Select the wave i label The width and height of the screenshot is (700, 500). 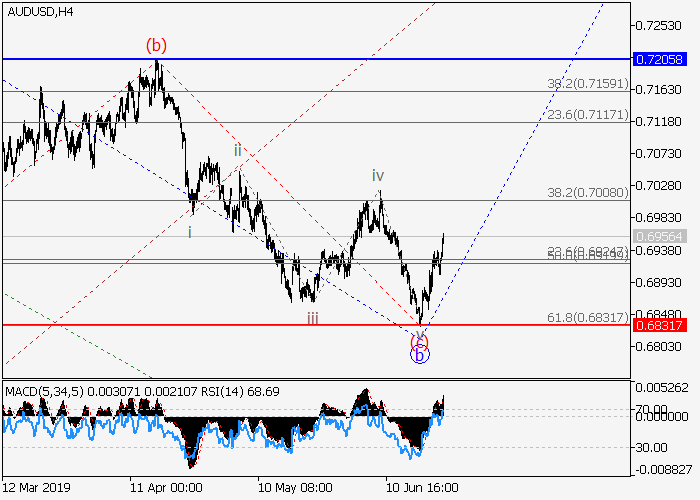(x=190, y=231)
